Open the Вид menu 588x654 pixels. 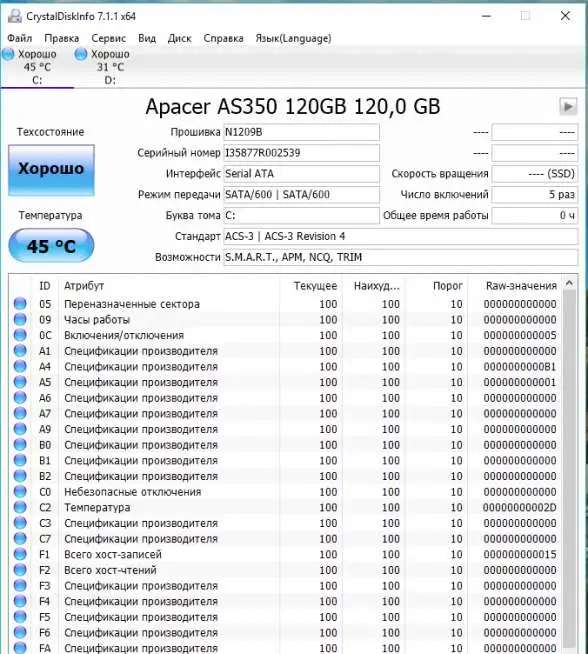coord(147,38)
